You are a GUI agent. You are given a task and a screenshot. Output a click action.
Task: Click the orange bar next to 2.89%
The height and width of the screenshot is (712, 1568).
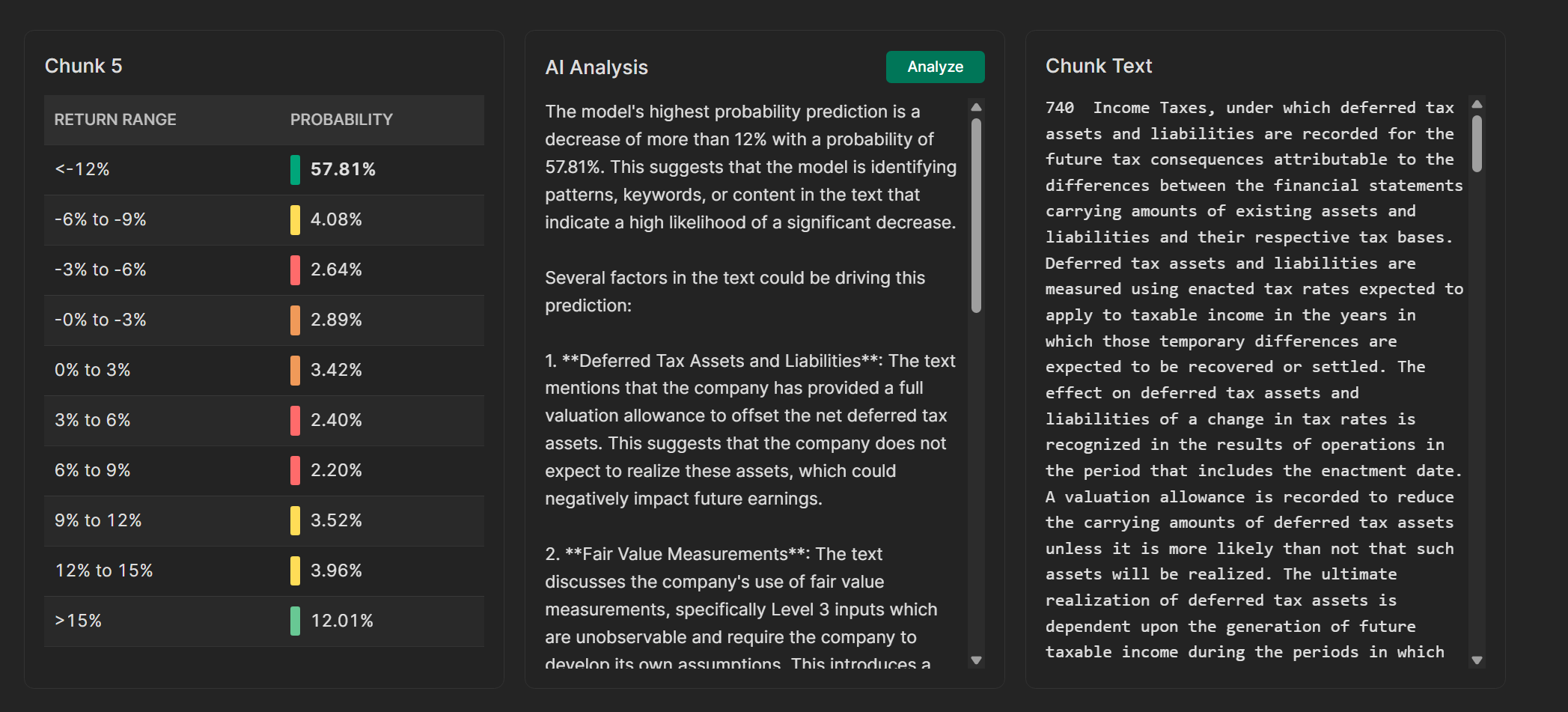coord(296,320)
